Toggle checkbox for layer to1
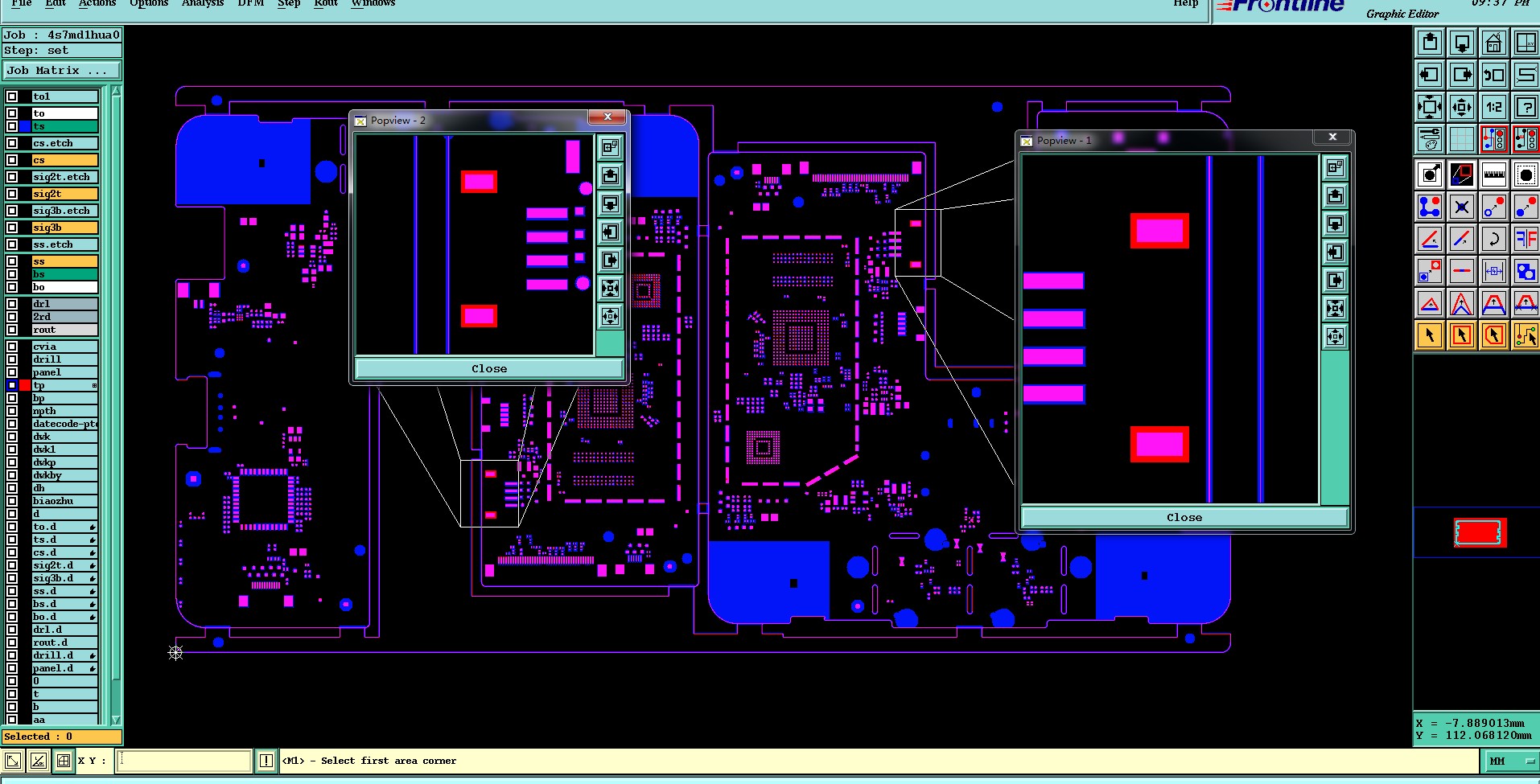Viewport: 1540px width, 784px height. (12, 96)
